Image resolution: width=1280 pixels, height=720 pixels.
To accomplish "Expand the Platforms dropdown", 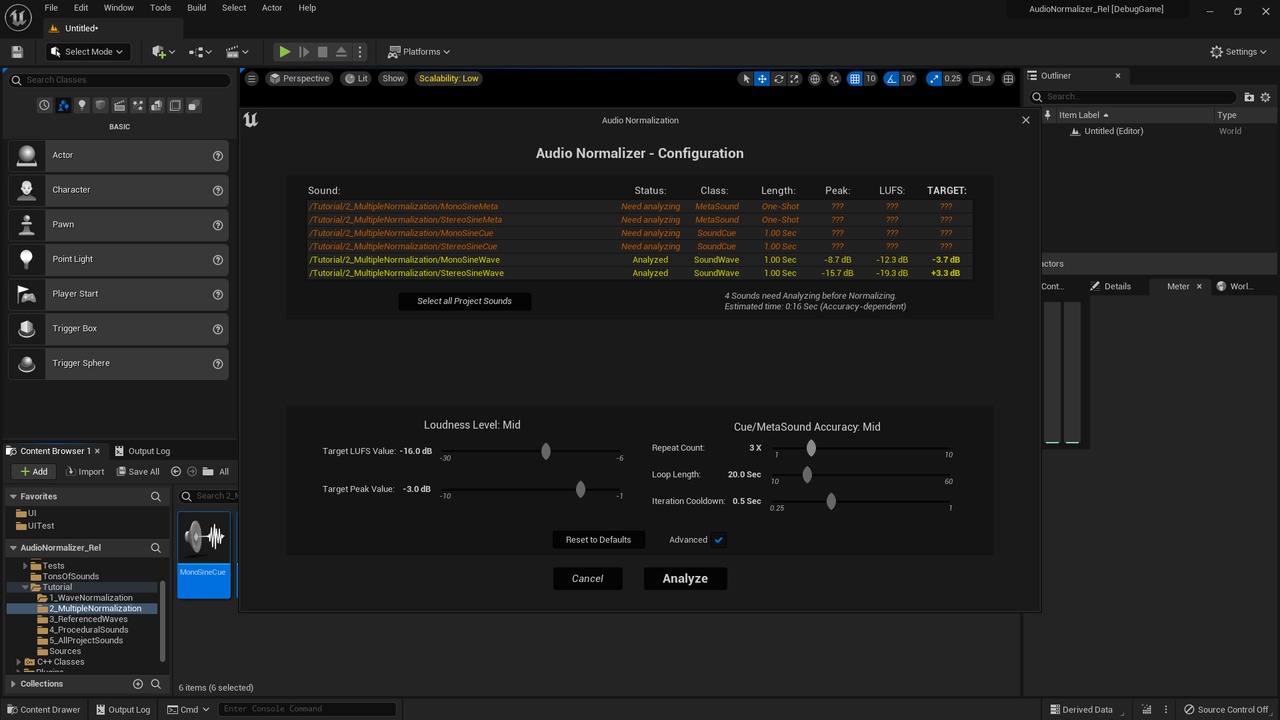I will click(x=419, y=52).
